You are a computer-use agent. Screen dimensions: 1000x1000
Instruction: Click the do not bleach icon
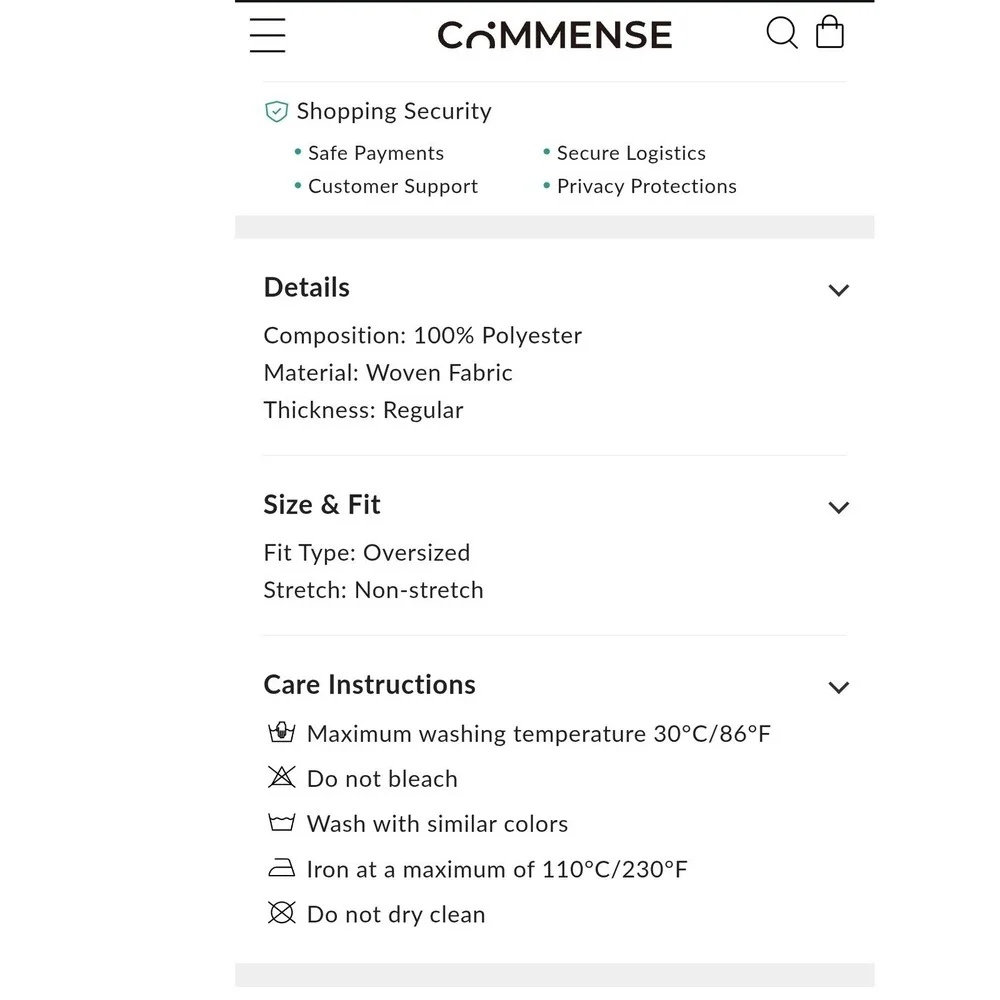point(282,778)
